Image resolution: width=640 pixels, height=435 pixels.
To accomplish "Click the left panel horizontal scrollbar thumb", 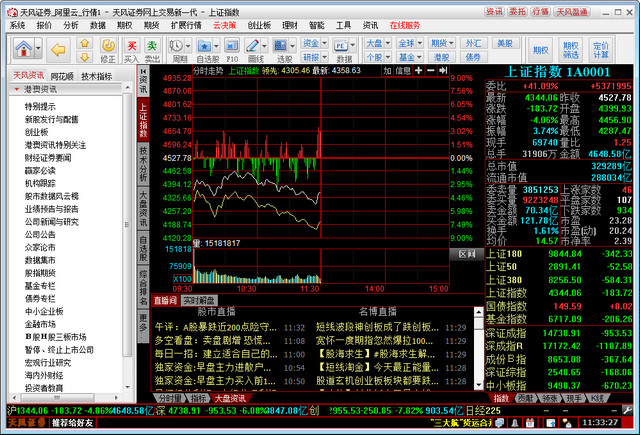I will [56, 397].
